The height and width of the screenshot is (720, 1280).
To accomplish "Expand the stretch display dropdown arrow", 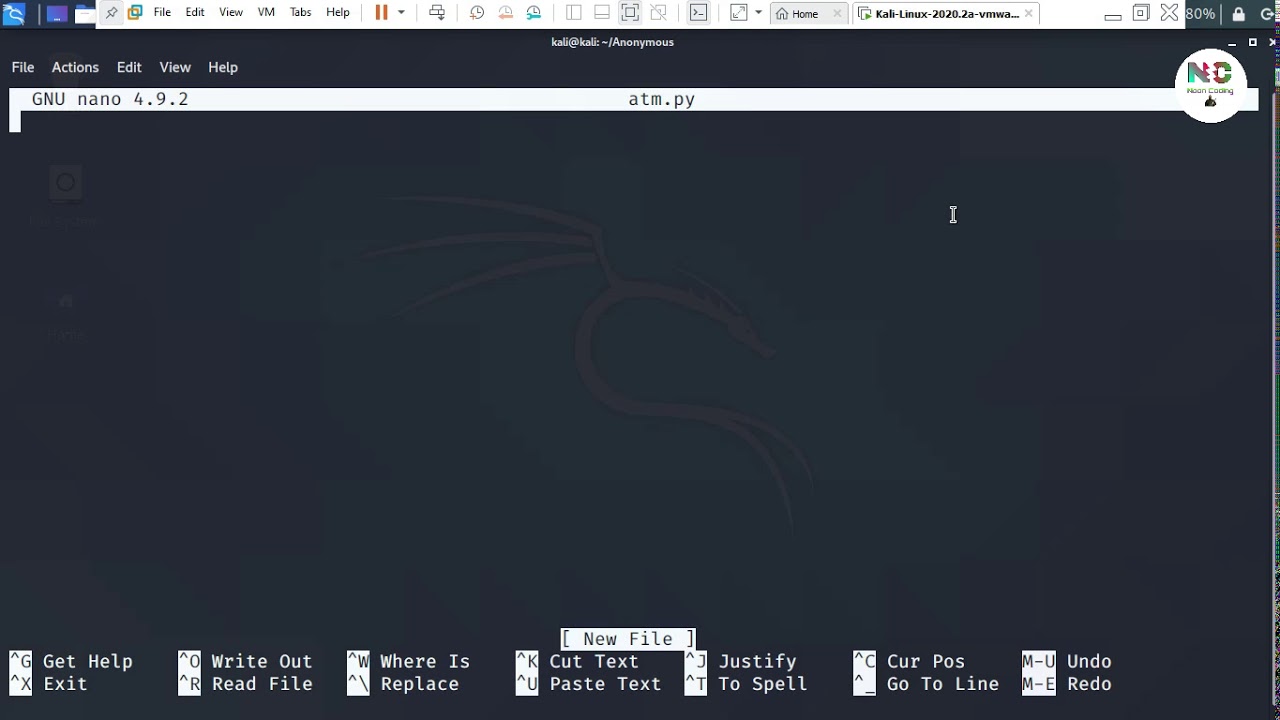I will [x=758, y=13].
